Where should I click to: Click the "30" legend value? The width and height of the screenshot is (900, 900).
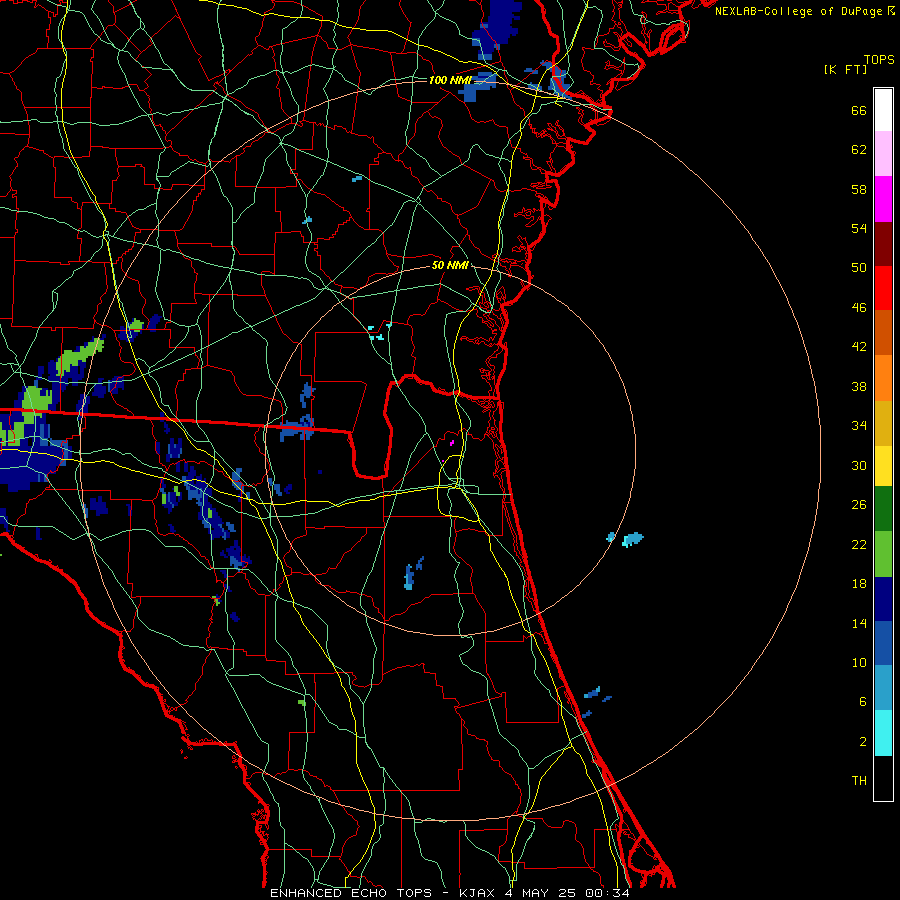pyautogui.click(x=859, y=465)
